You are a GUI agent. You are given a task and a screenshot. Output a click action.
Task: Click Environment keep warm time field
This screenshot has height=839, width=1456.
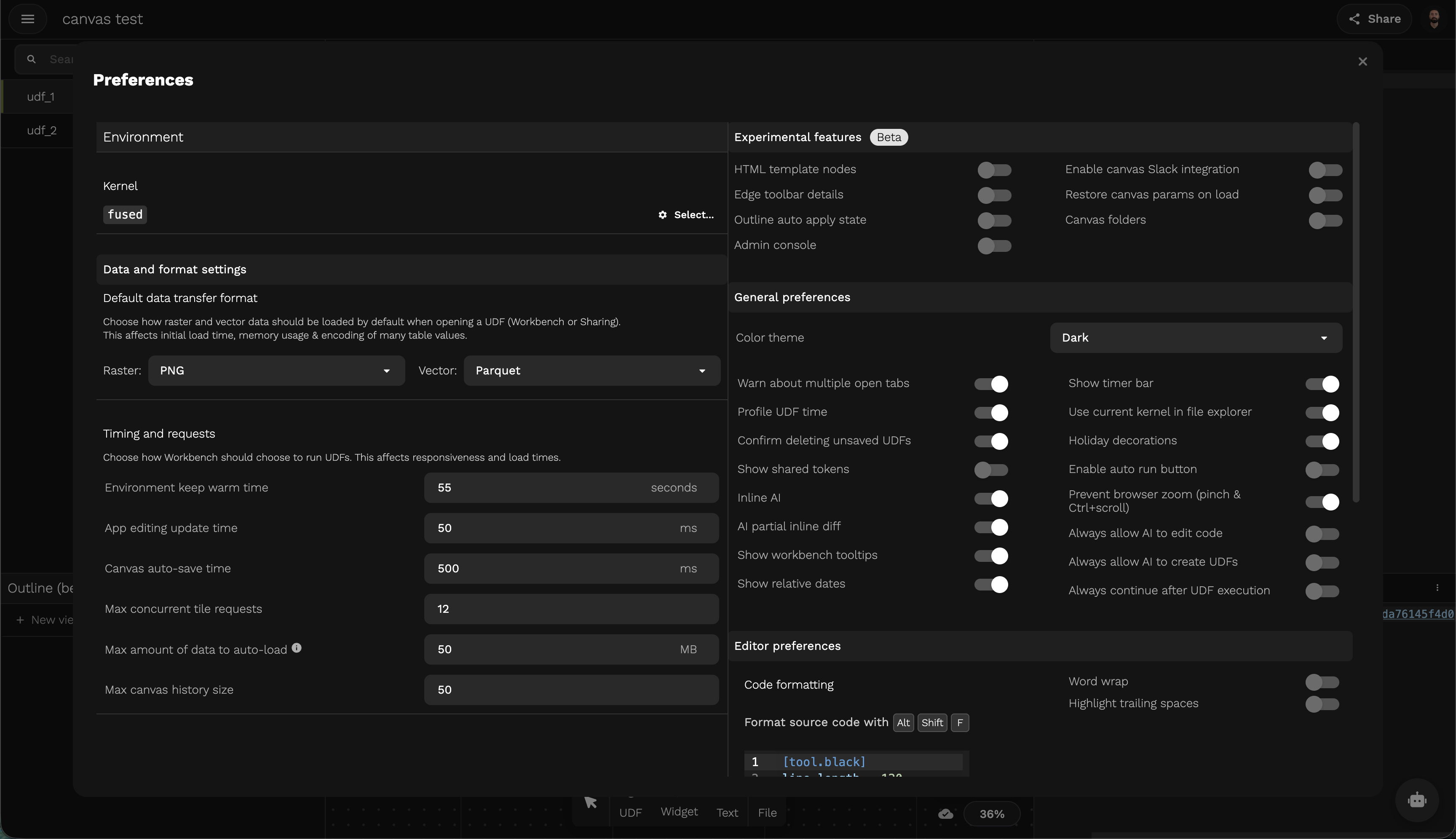571,488
